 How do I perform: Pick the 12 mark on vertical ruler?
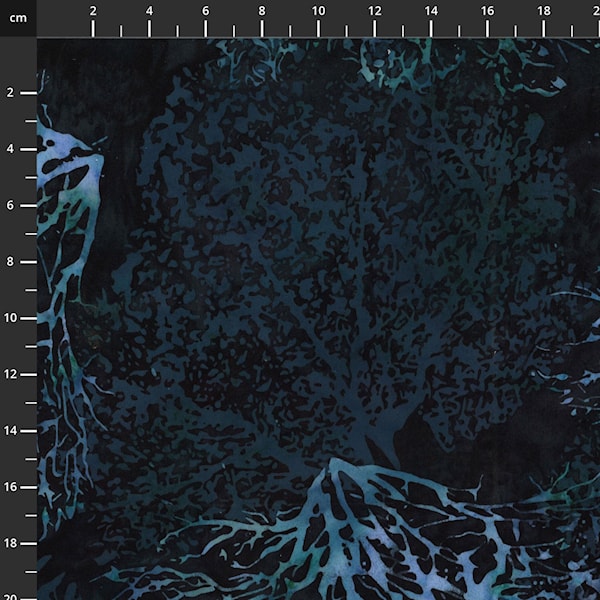pos(10,374)
